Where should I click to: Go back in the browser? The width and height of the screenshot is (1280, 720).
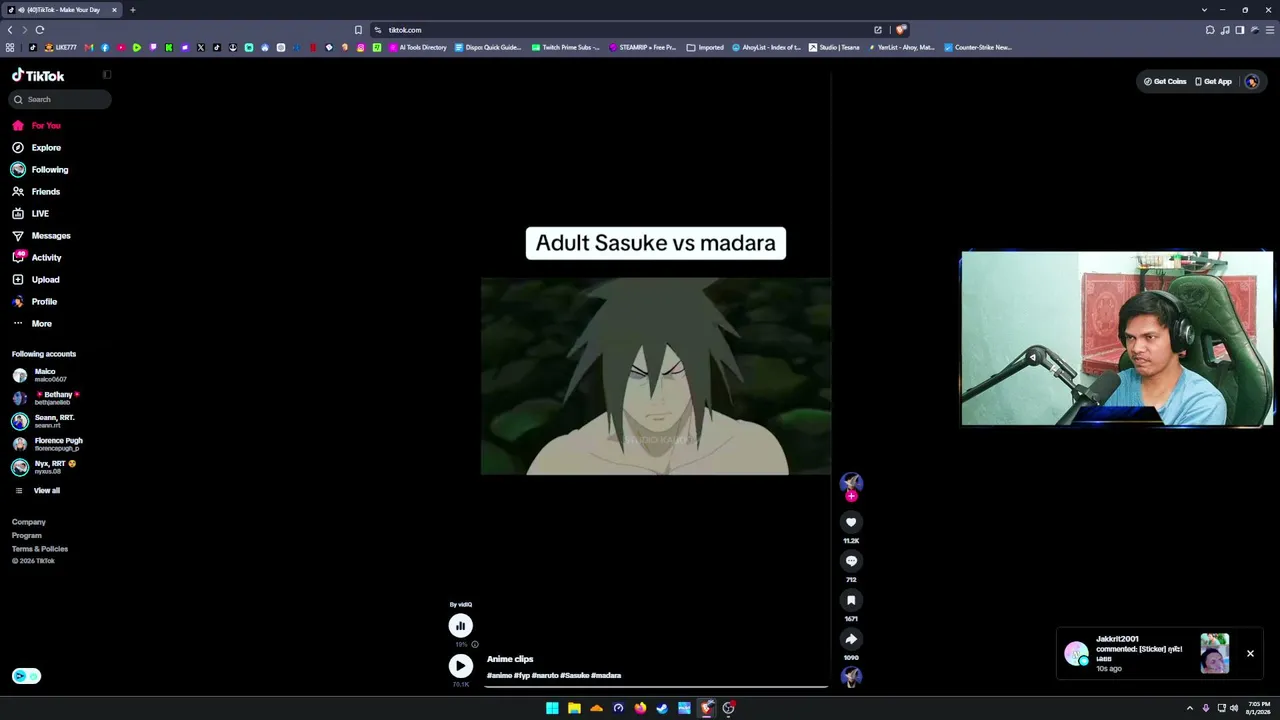(x=10, y=30)
